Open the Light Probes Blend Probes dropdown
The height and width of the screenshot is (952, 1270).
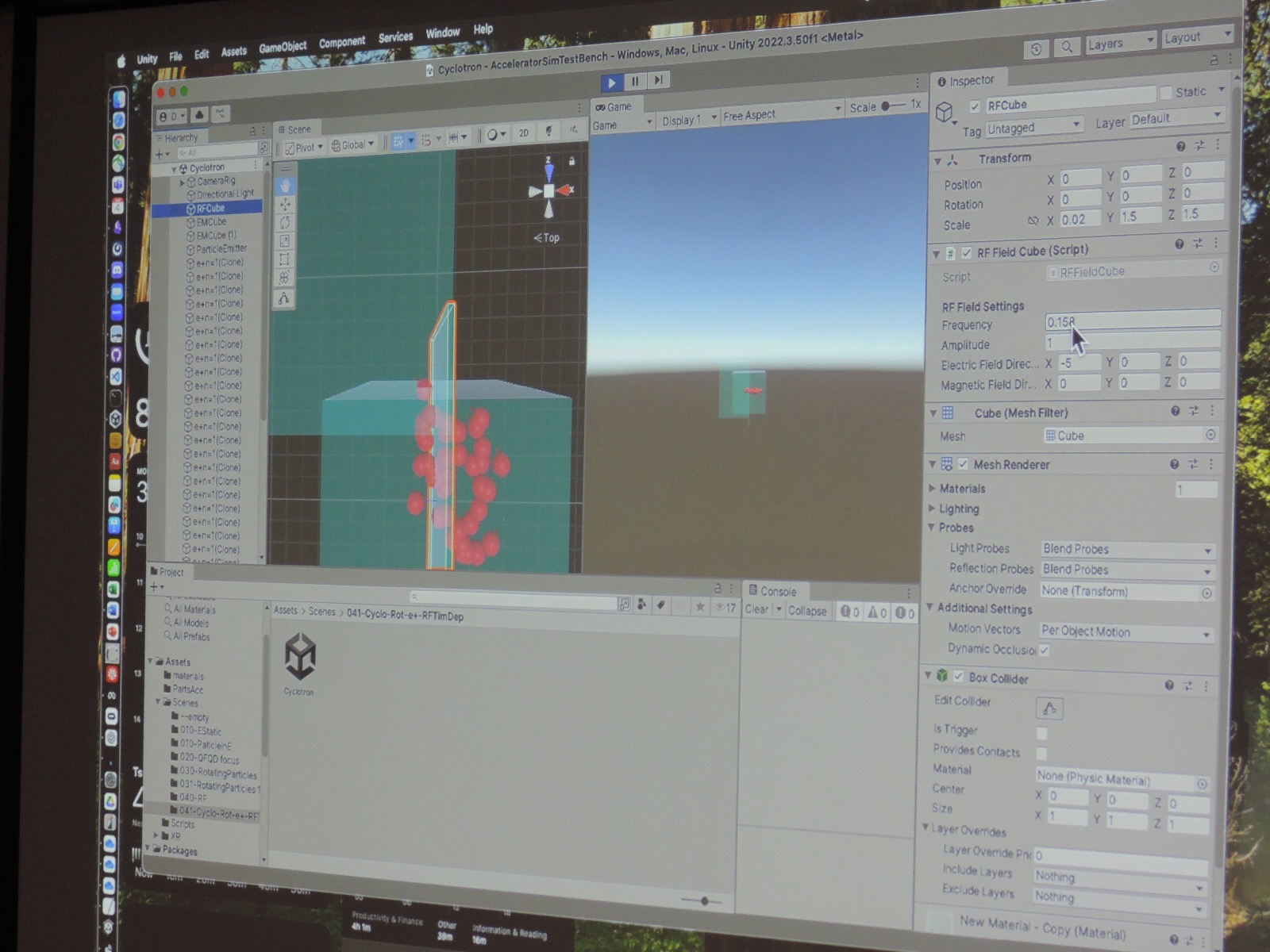[1127, 549]
